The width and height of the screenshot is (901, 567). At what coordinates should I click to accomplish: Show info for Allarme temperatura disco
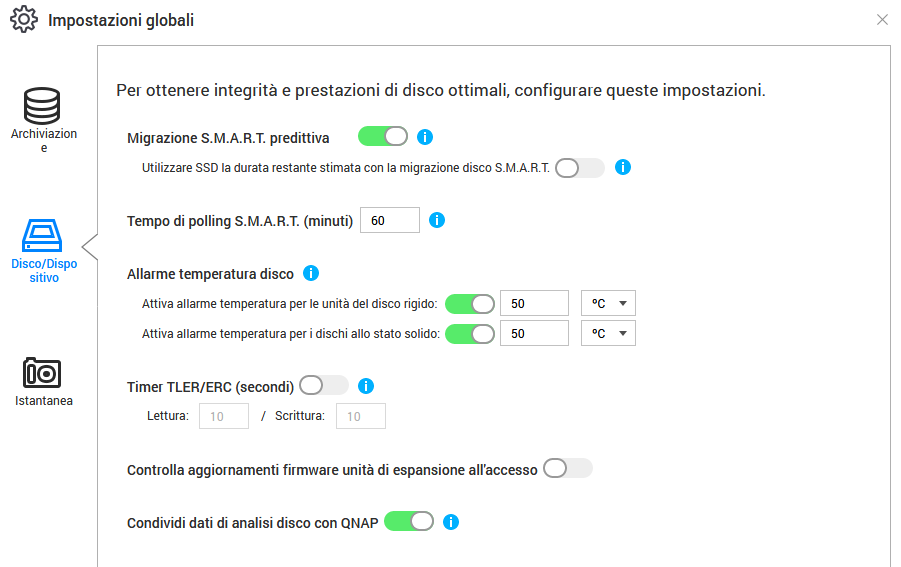point(310,273)
